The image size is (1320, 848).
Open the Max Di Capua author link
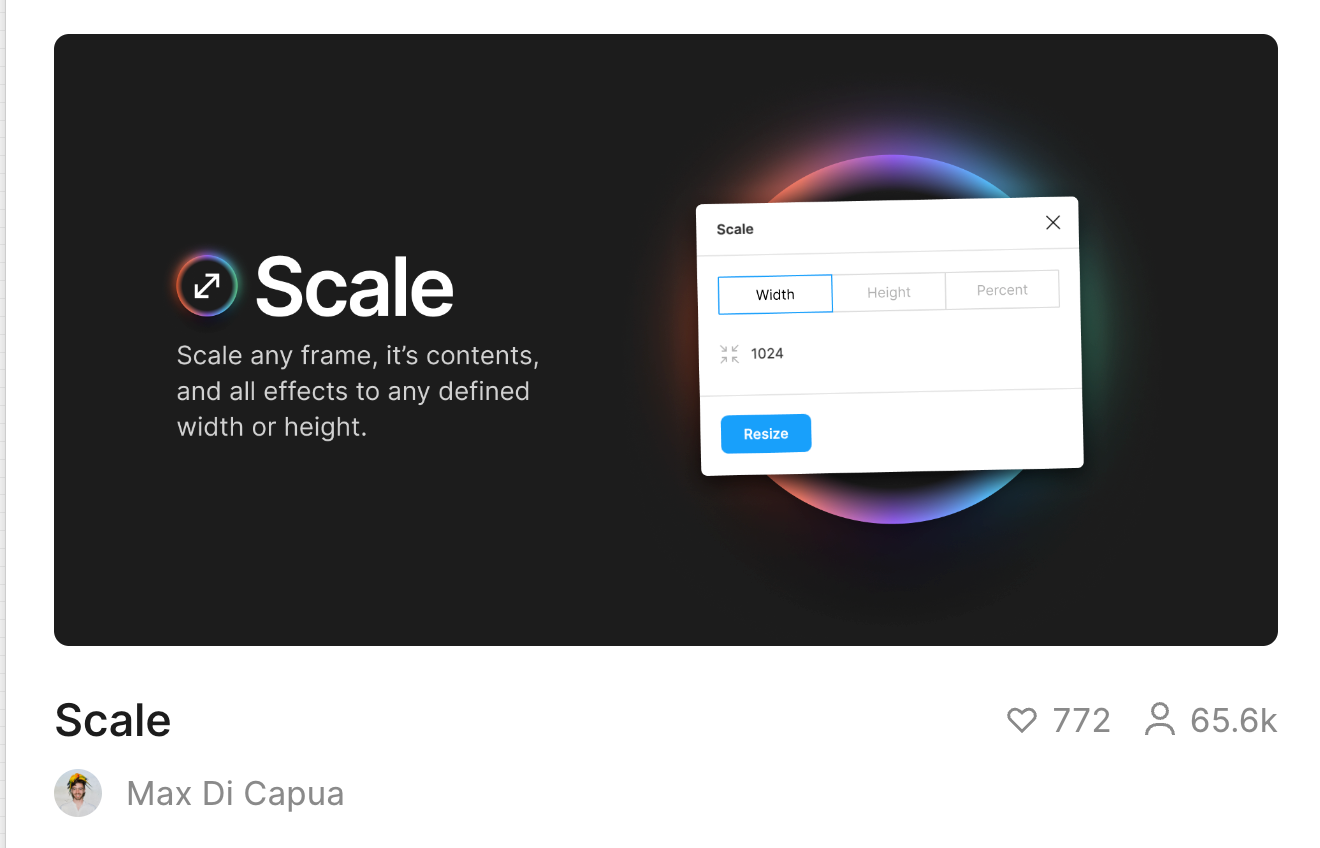[235, 794]
